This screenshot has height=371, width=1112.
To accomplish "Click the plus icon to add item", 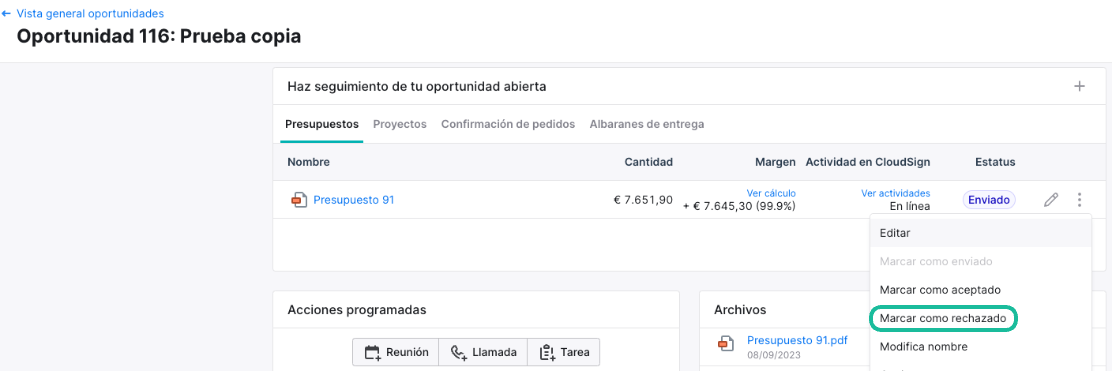I will click(1079, 87).
